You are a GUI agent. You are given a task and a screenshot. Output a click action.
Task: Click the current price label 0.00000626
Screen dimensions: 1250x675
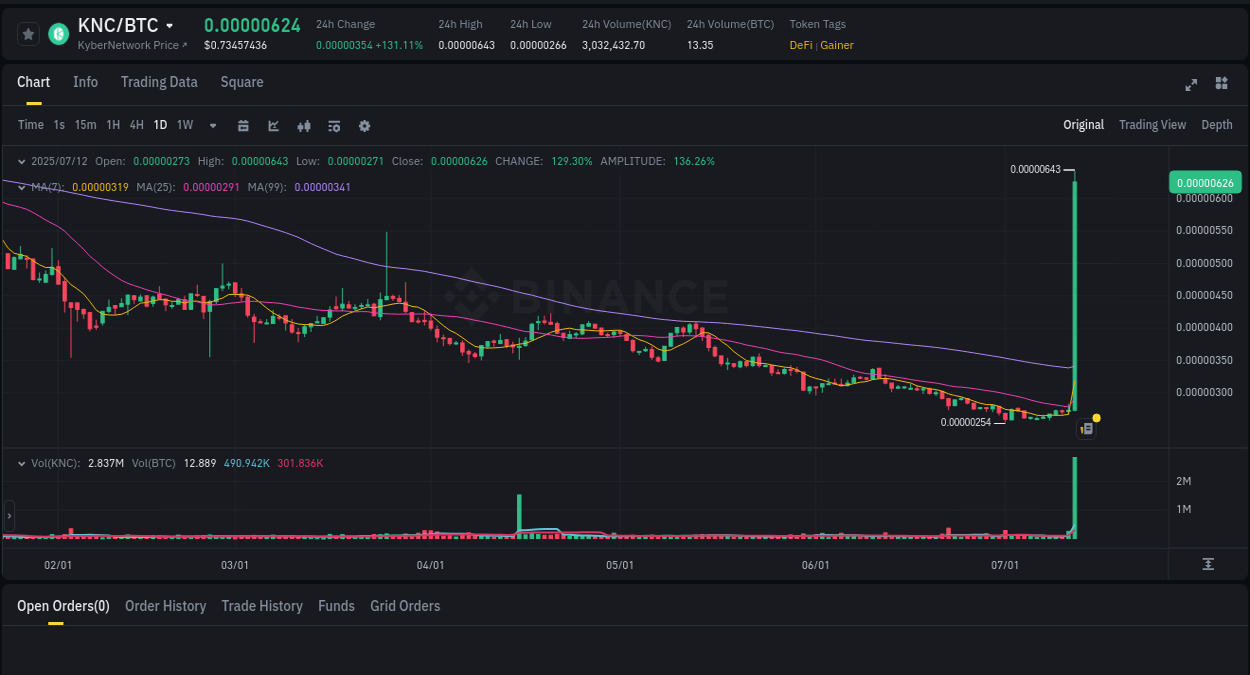tap(1205, 183)
